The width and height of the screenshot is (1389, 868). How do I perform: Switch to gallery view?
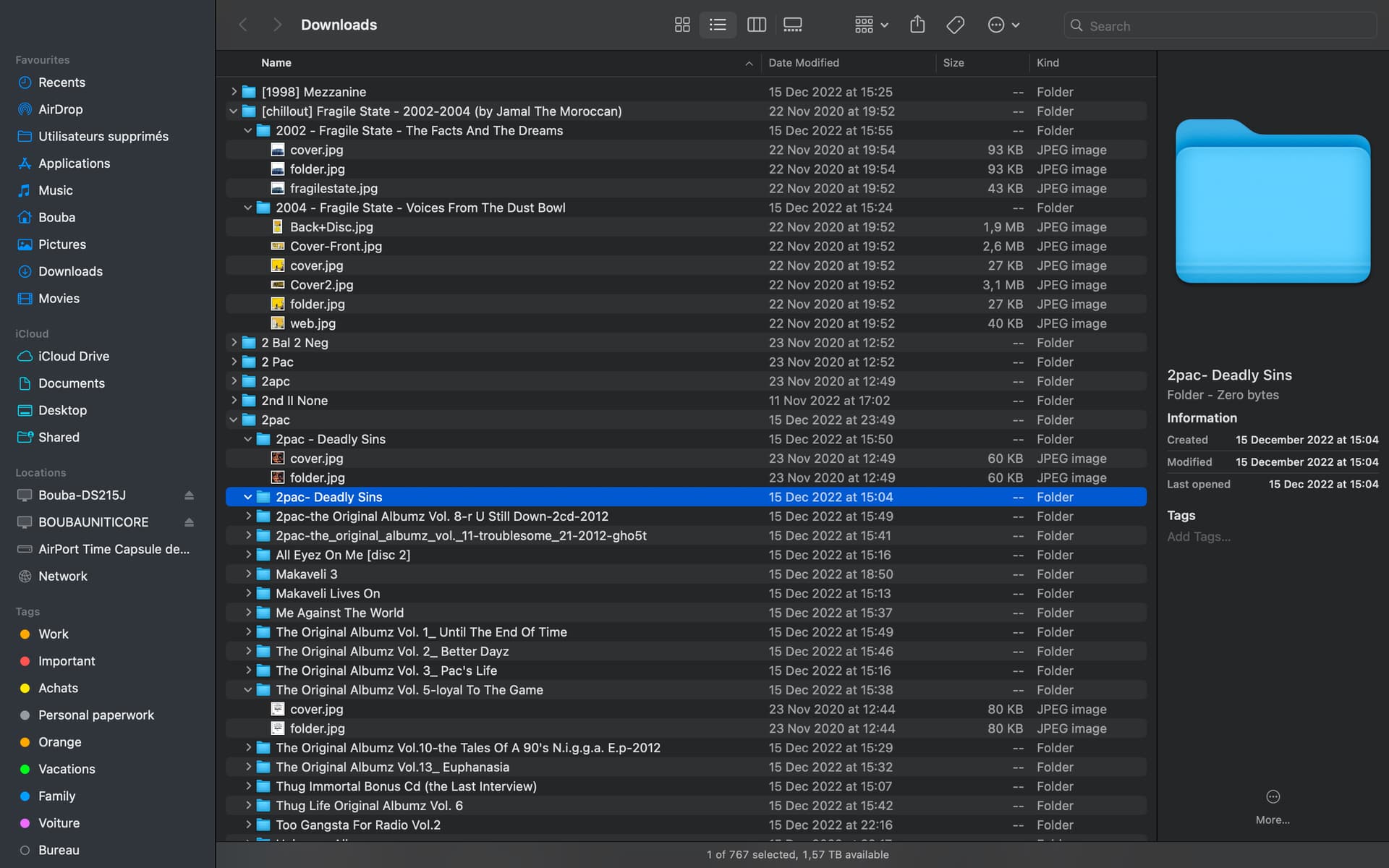[793, 25]
